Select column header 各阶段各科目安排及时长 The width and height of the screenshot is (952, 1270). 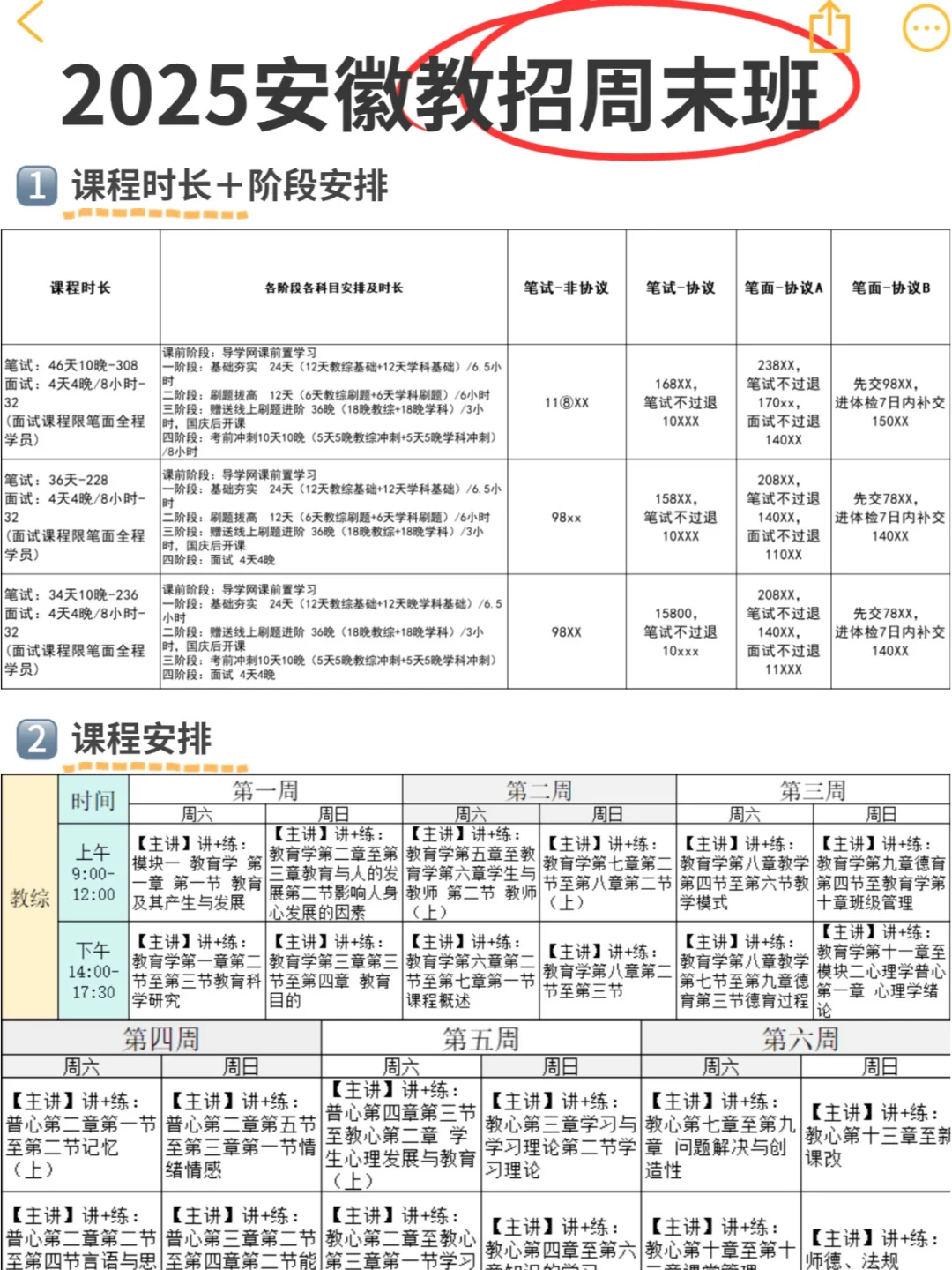[x=333, y=288]
